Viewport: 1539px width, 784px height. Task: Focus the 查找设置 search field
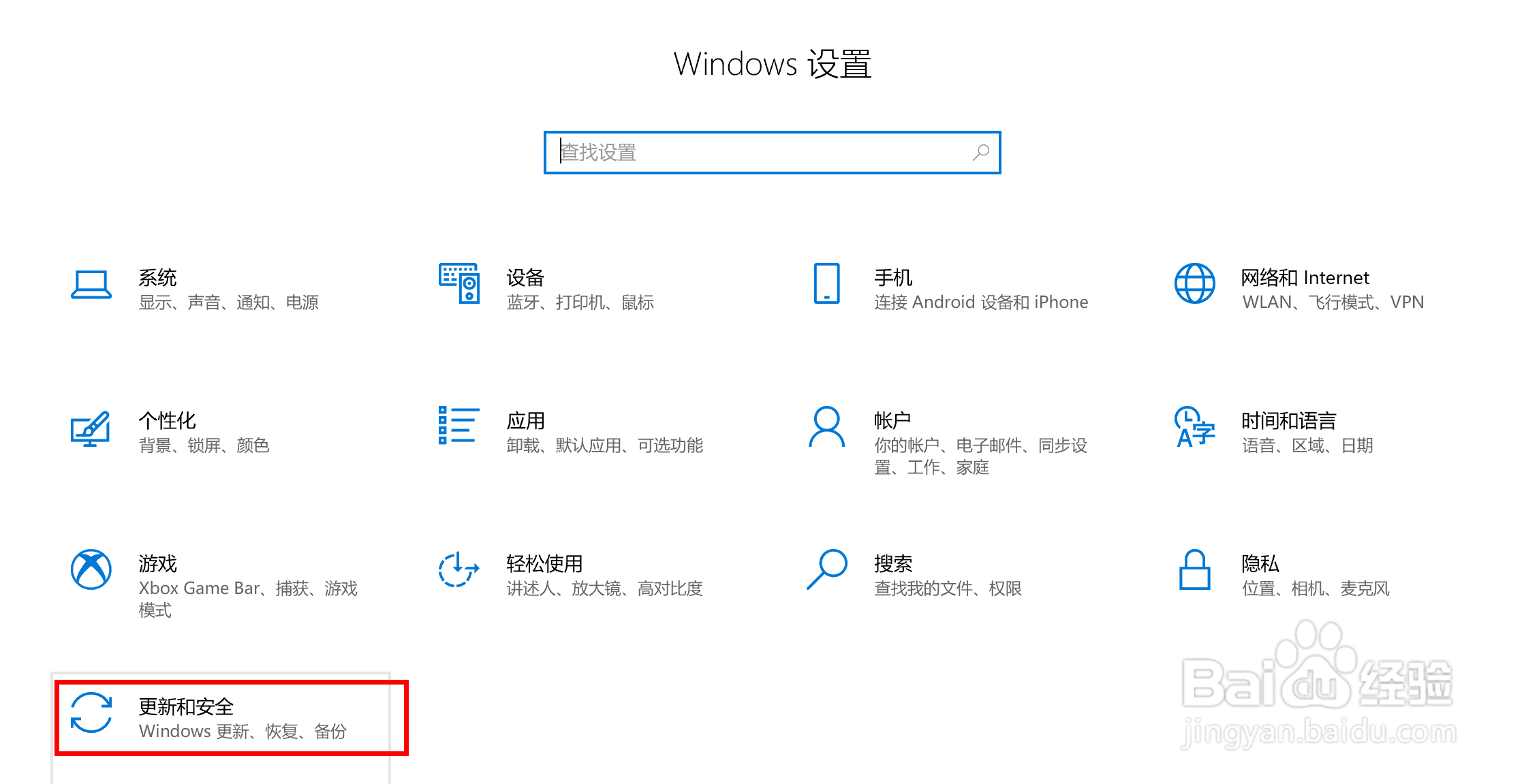772,153
